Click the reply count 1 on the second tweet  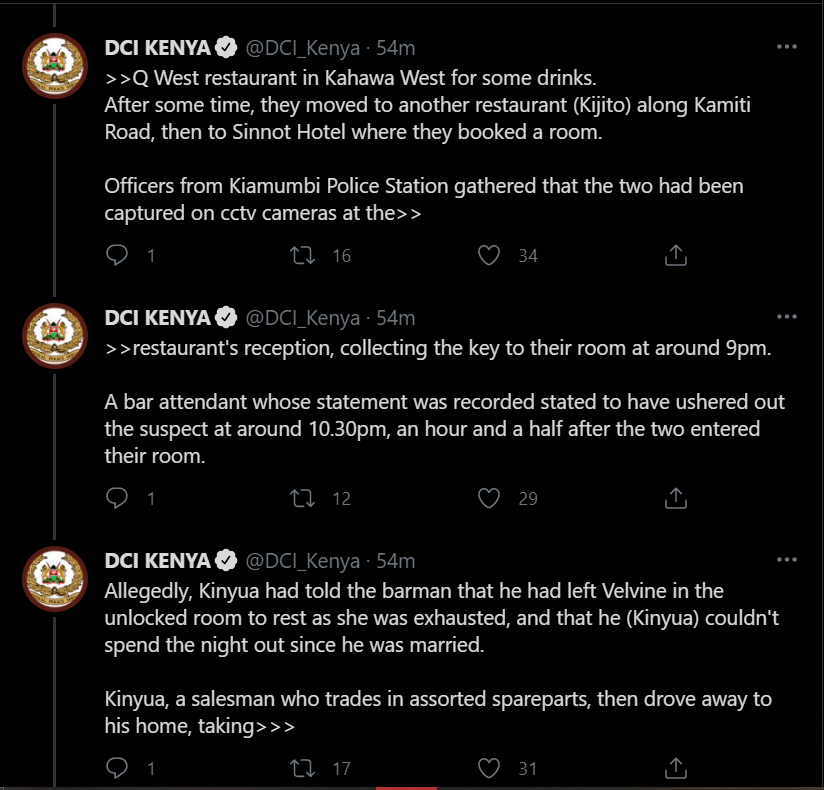click(x=150, y=498)
